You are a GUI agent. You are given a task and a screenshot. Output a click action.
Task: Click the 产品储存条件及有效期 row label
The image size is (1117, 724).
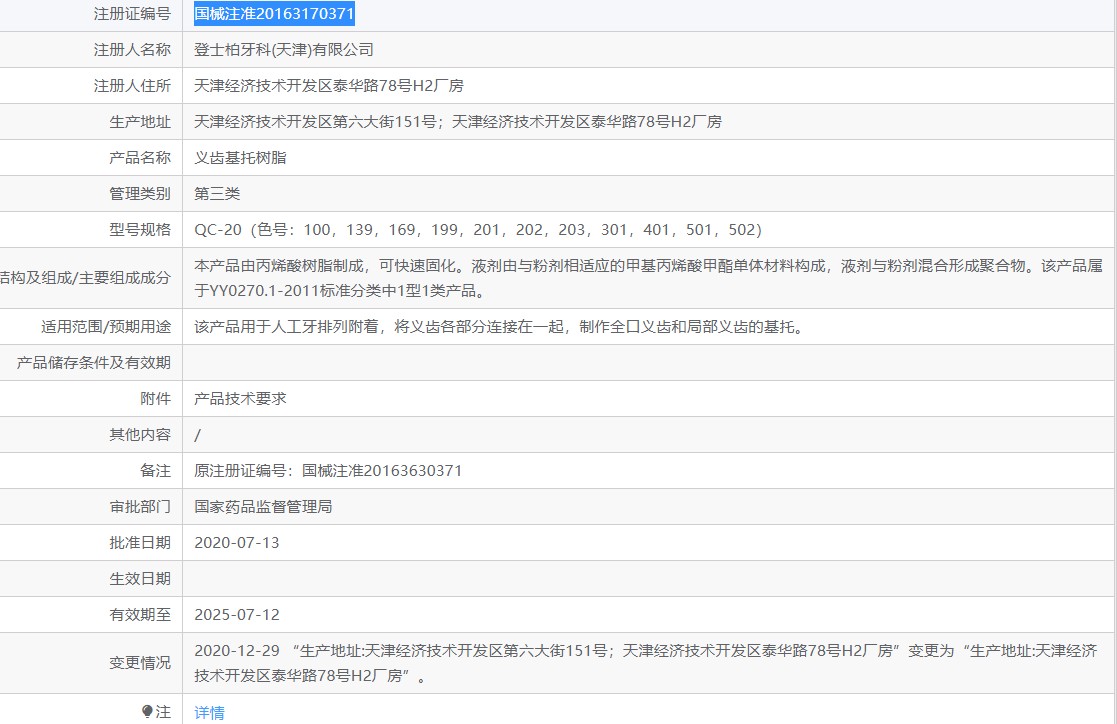point(94,363)
